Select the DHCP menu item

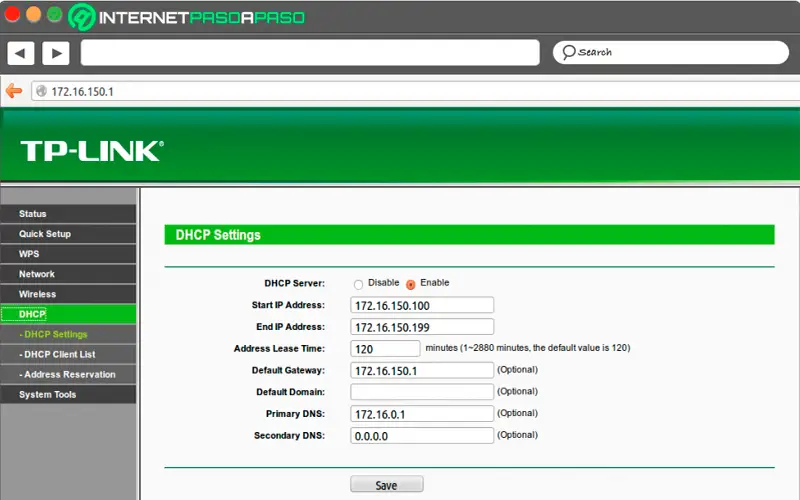tap(68, 314)
